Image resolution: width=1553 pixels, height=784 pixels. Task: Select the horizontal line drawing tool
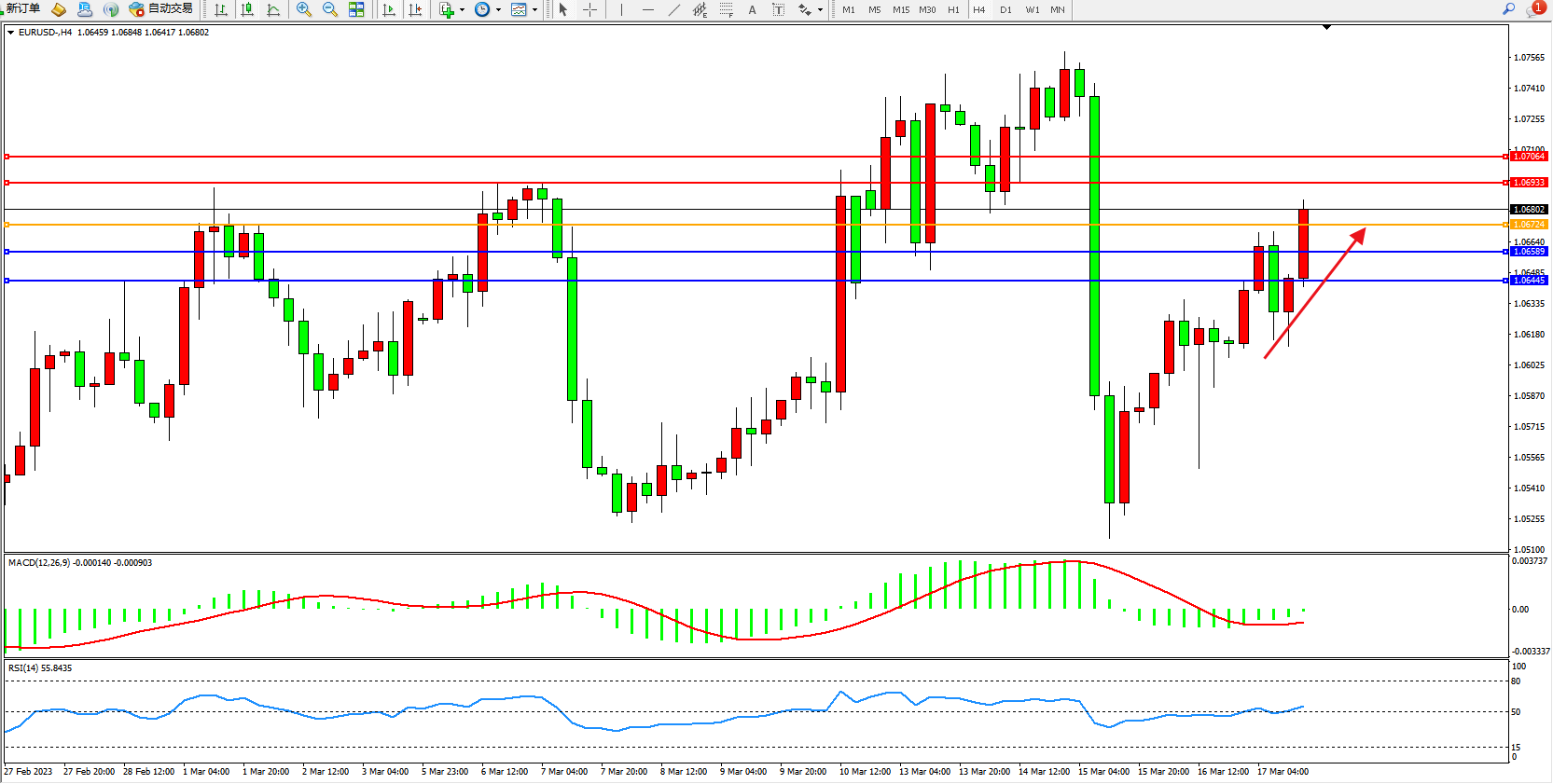647,9
